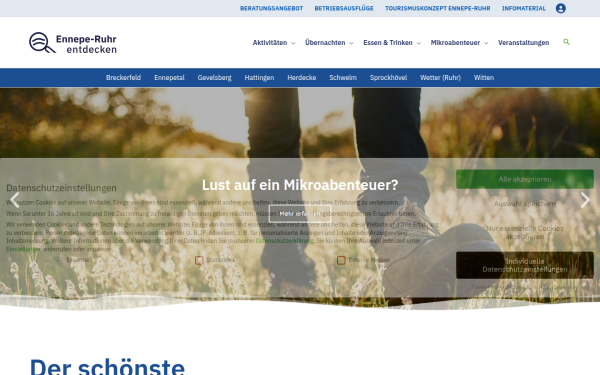The width and height of the screenshot is (600, 375).
Task: Select Schwelm in city bar
Action: [x=343, y=78]
